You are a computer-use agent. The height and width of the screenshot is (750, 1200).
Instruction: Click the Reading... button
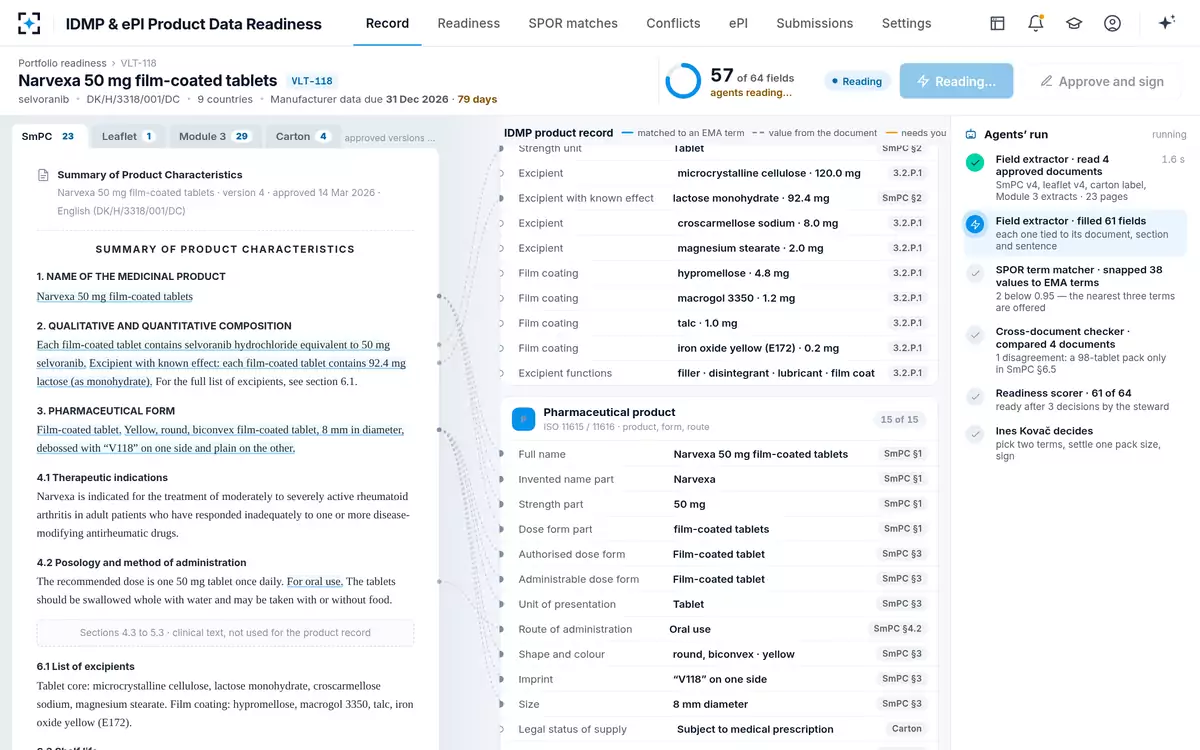[x=956, y=81]
